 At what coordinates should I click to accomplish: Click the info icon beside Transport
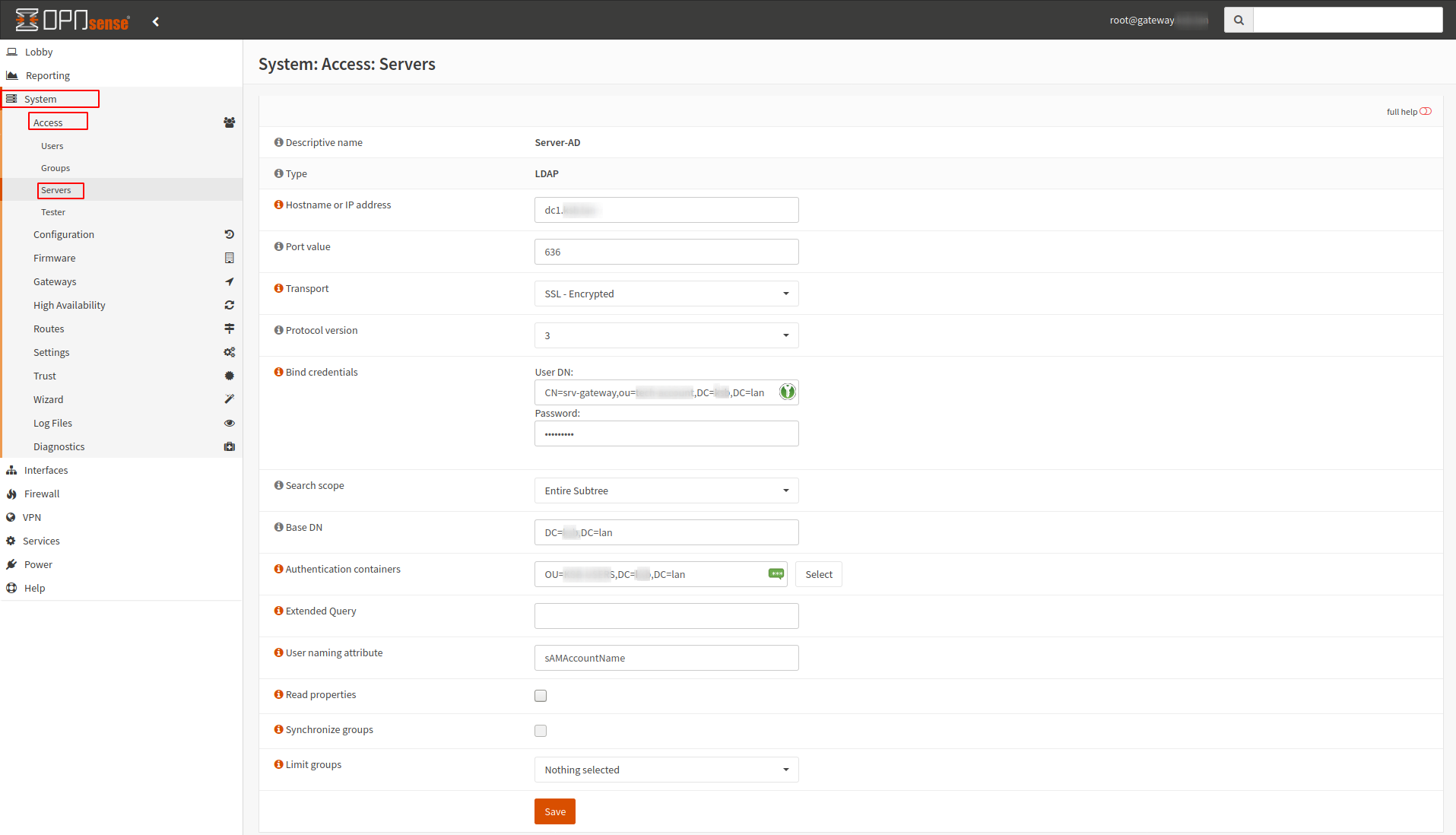pos(278,288)
